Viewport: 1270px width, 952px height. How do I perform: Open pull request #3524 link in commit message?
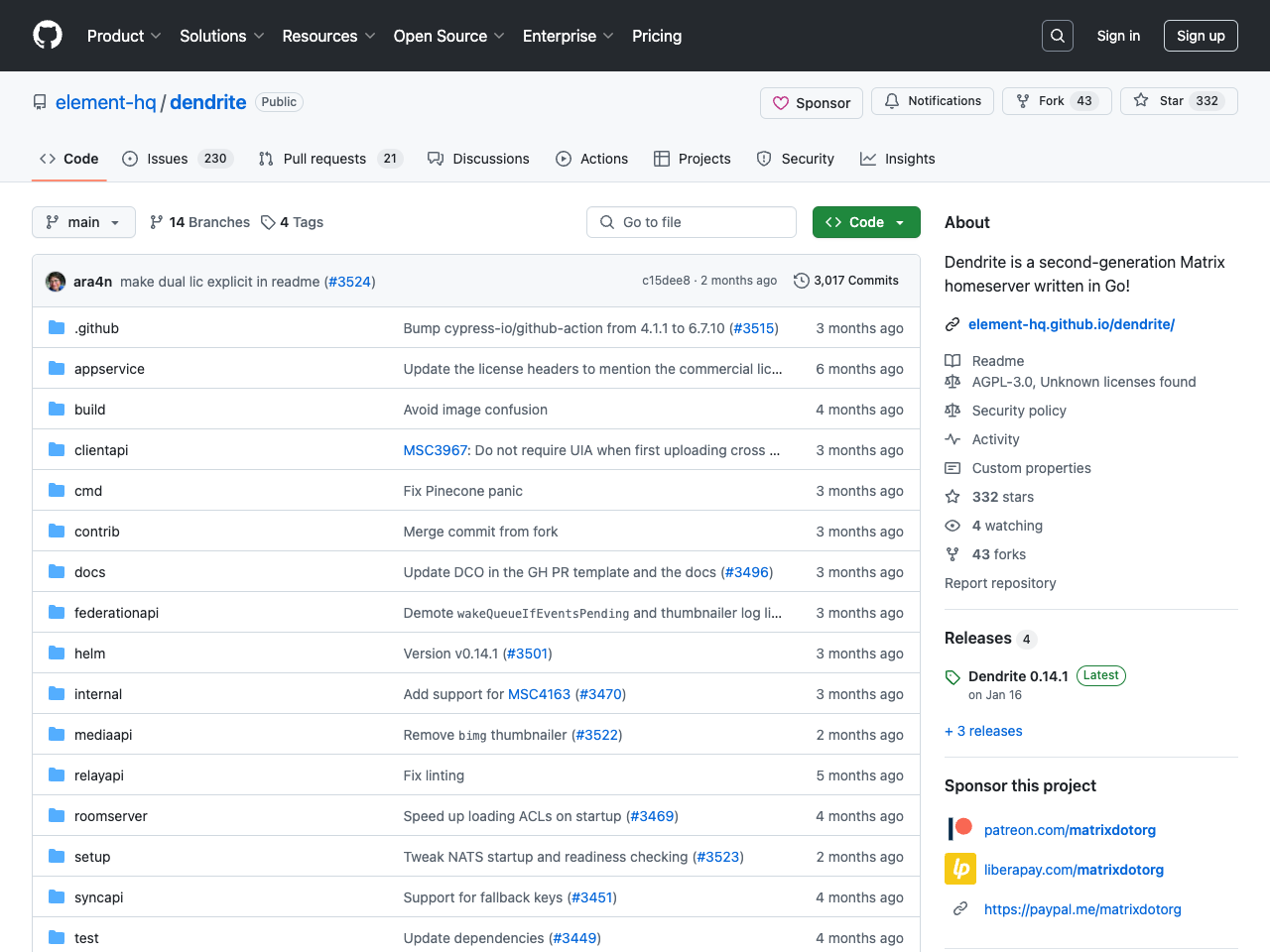[x=350, y=282]
